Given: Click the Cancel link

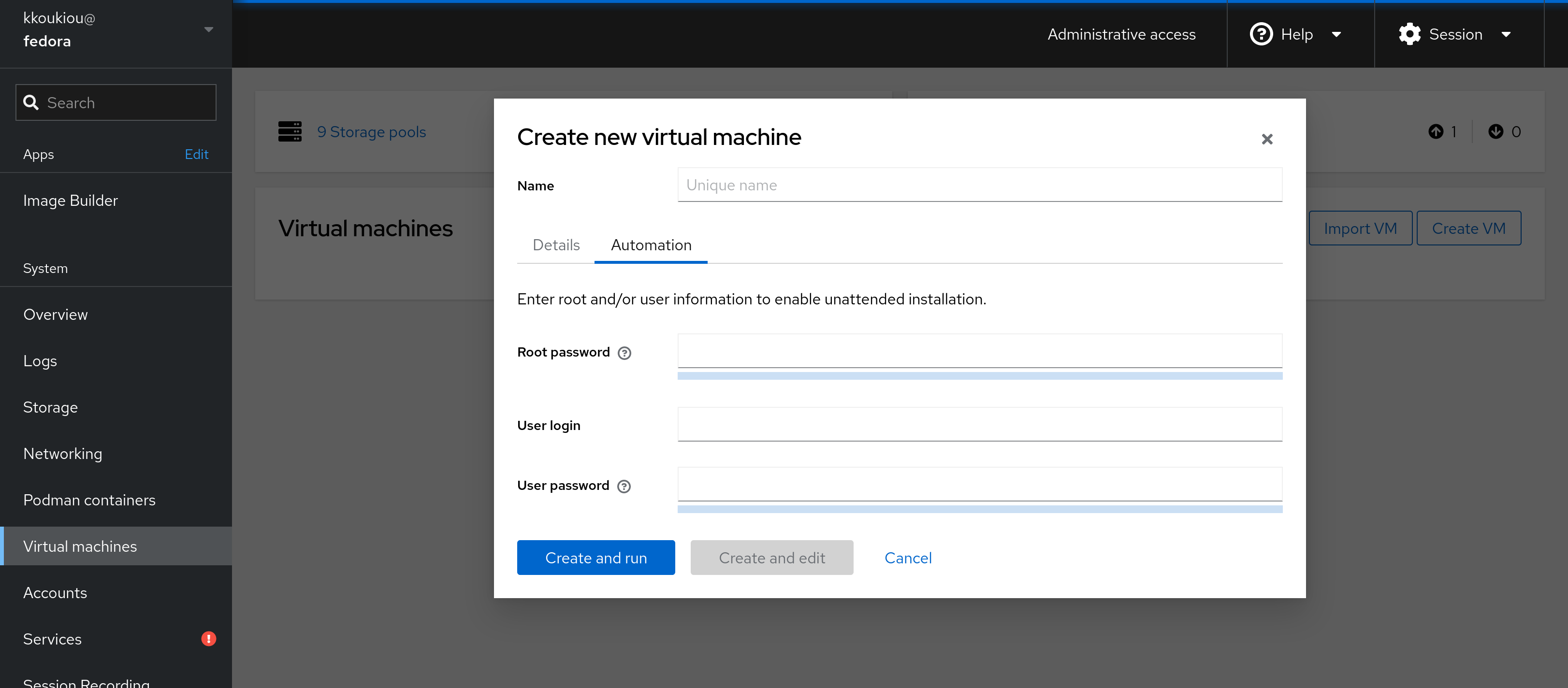Looking at the screenshot, I should [x=908, y=558].
